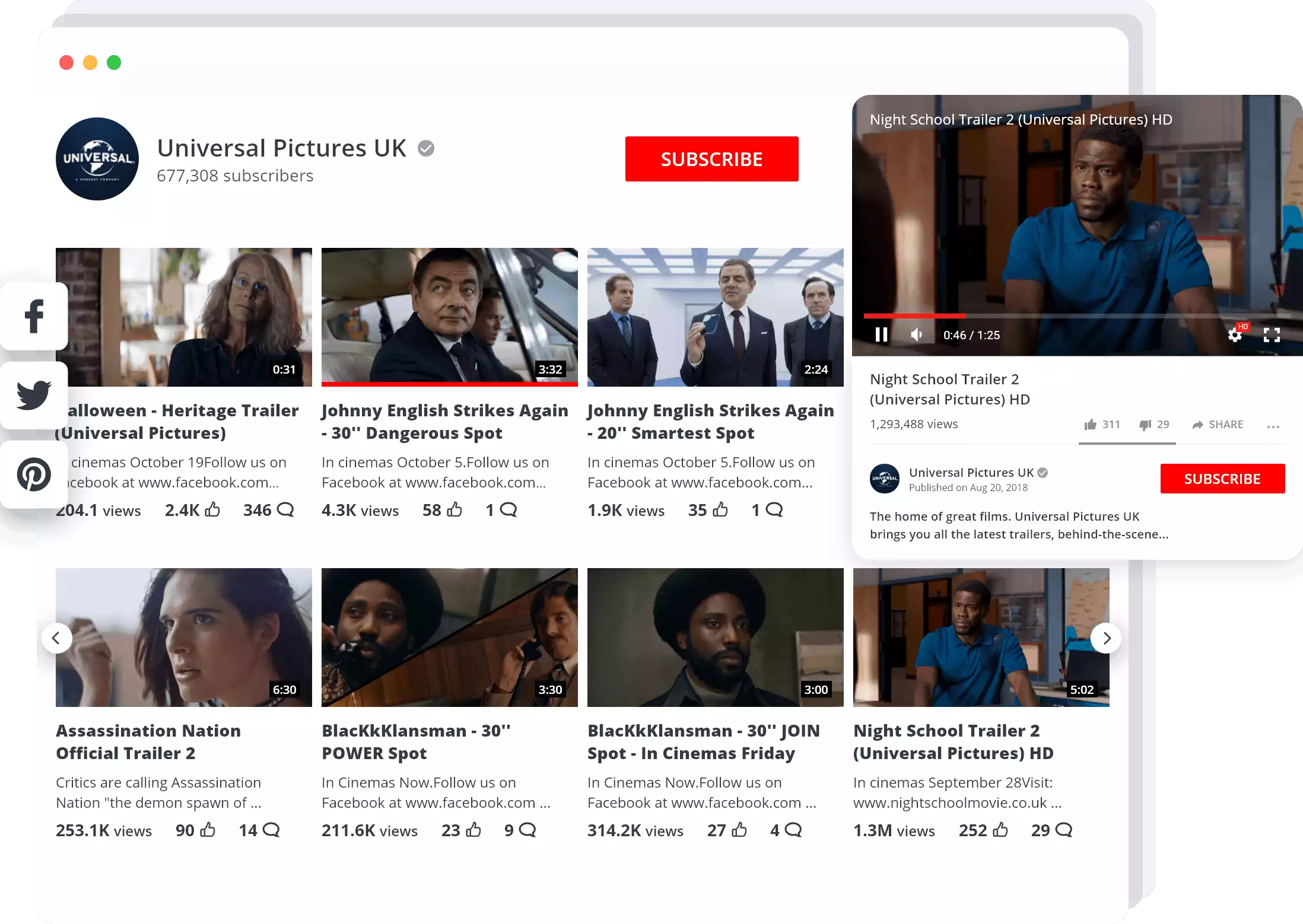
Task: Go to the previous carousel videos
Action: tap(56, 638)
